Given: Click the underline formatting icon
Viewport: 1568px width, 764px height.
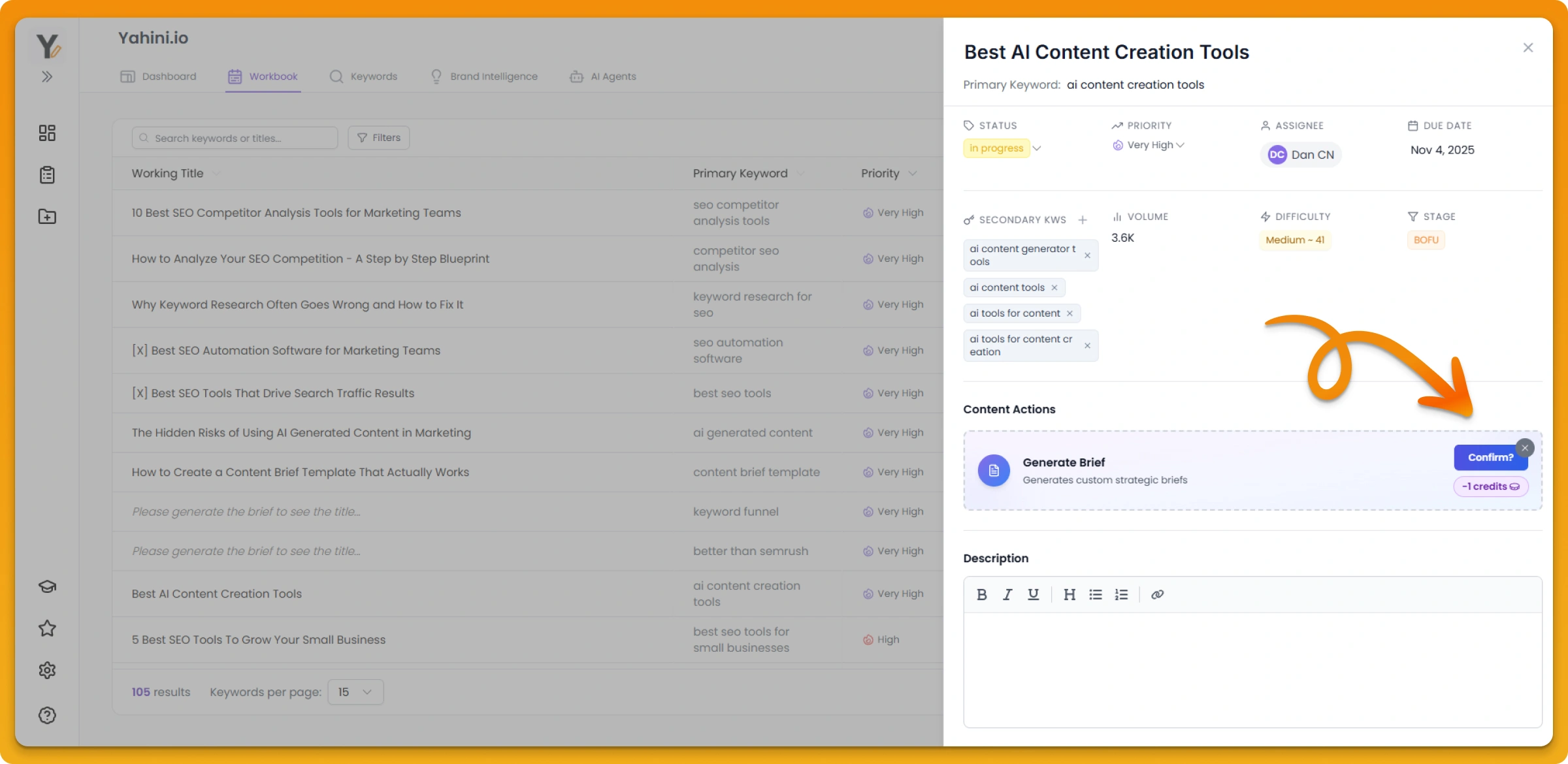Looking at the screenshot, I should coord(1033,594).
